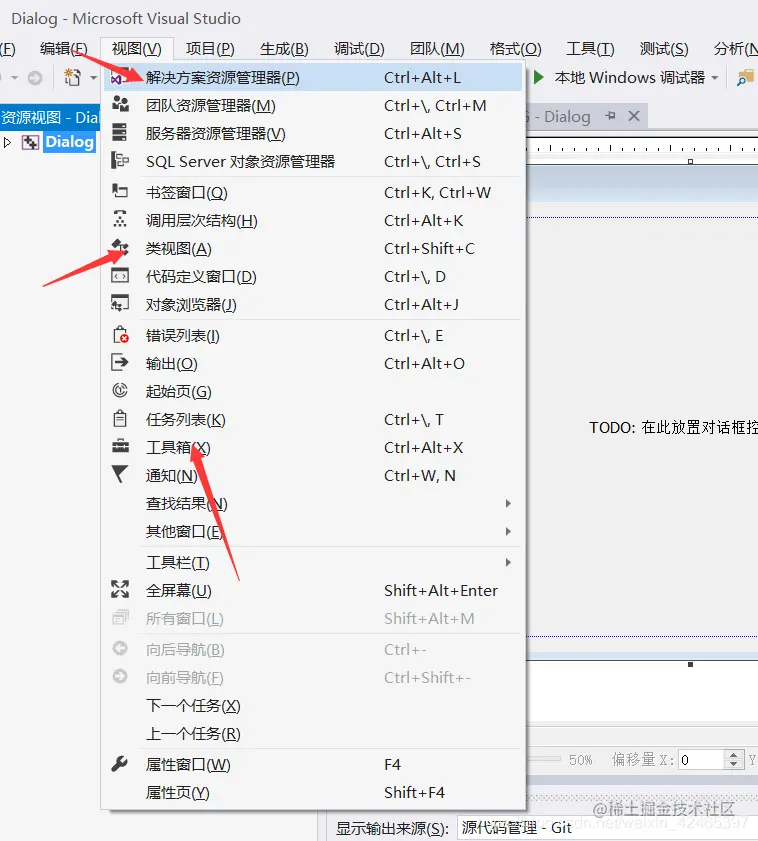Choose 下一个任务(X) menu entry
Viewport: 758px width, 841px height.
pyautogui.click(x=313, y=705)
